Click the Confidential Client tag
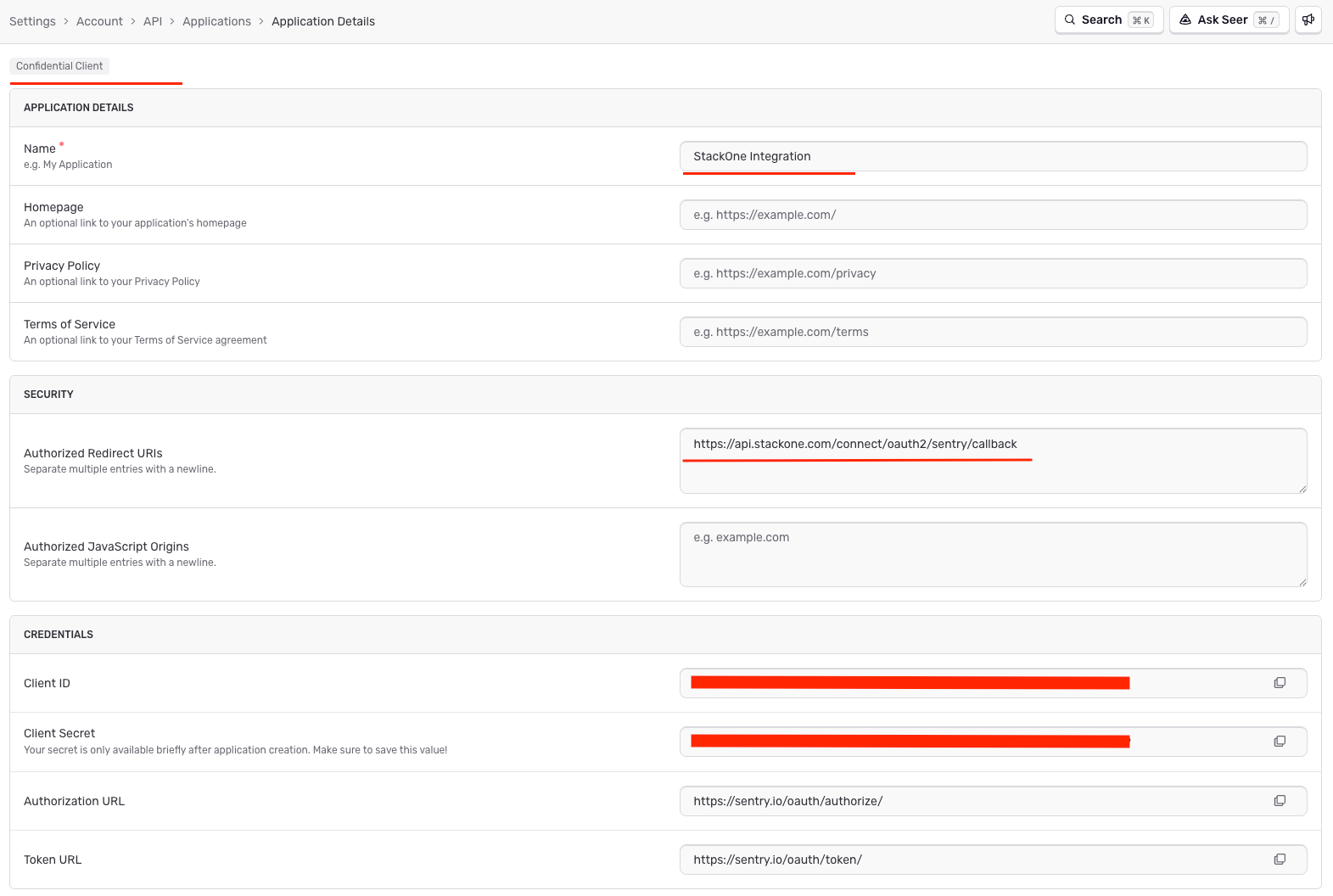1333x896 pixels. tap(59, 66)
